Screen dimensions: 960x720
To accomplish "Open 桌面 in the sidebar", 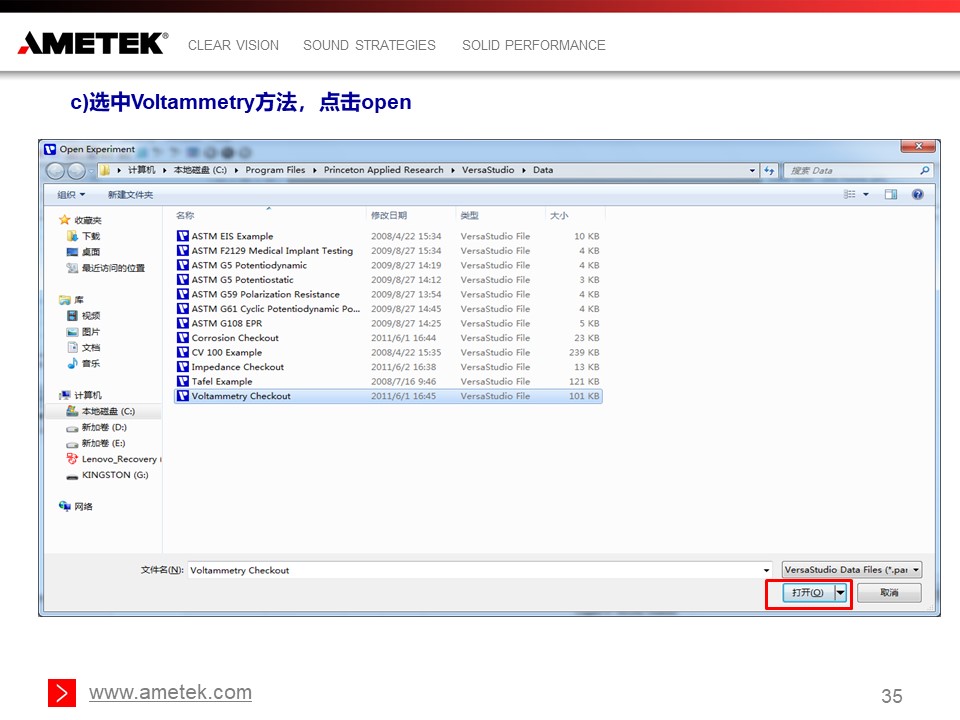I will click(x=84, y=252).
